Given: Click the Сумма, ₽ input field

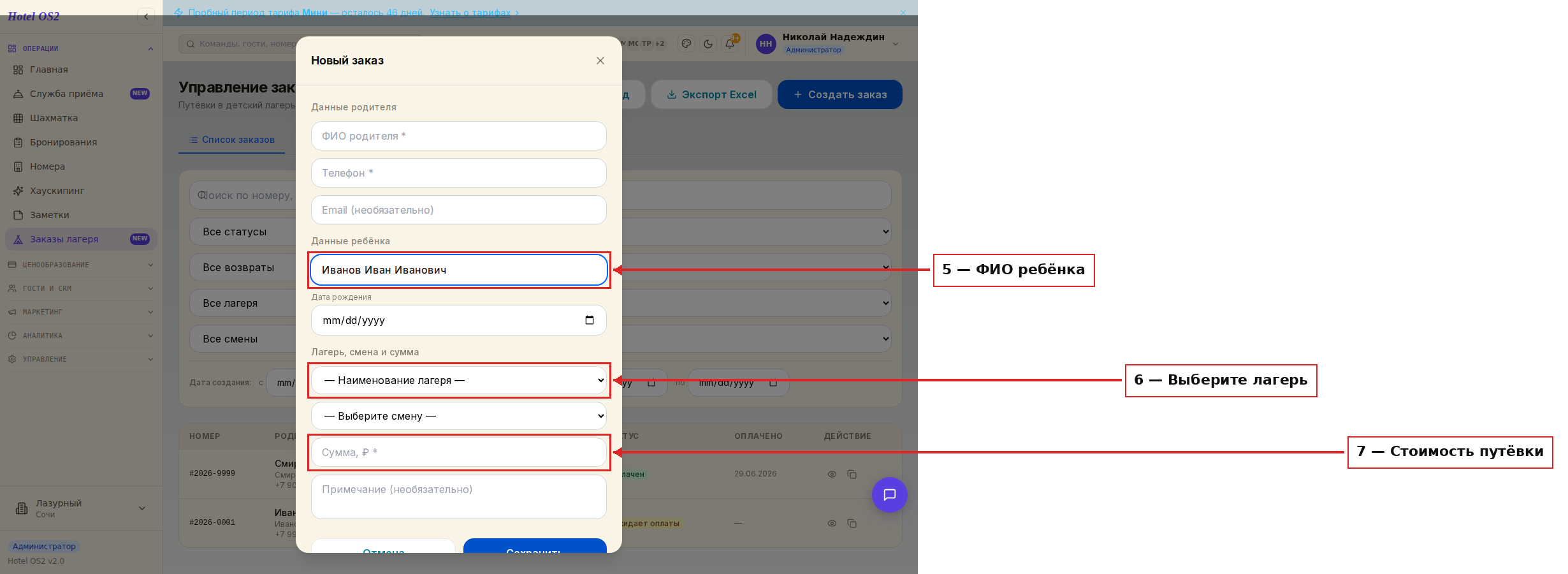Looking at the screenshot, I should pos(459,452).
